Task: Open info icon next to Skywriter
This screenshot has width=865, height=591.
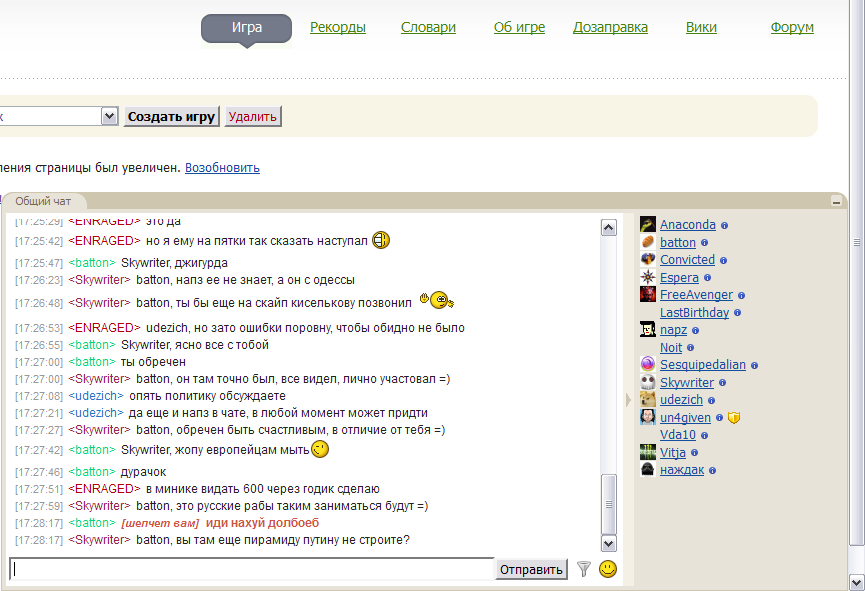Action: click(x=723, y=383)
